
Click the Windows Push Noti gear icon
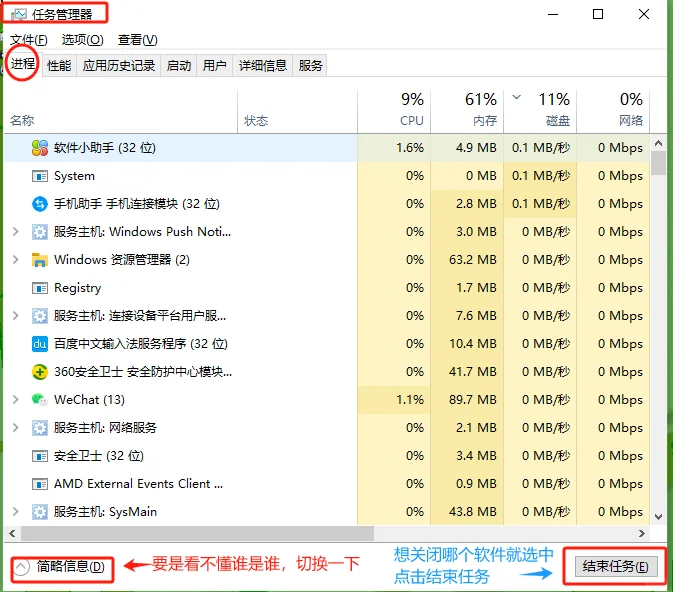point(40,232)
